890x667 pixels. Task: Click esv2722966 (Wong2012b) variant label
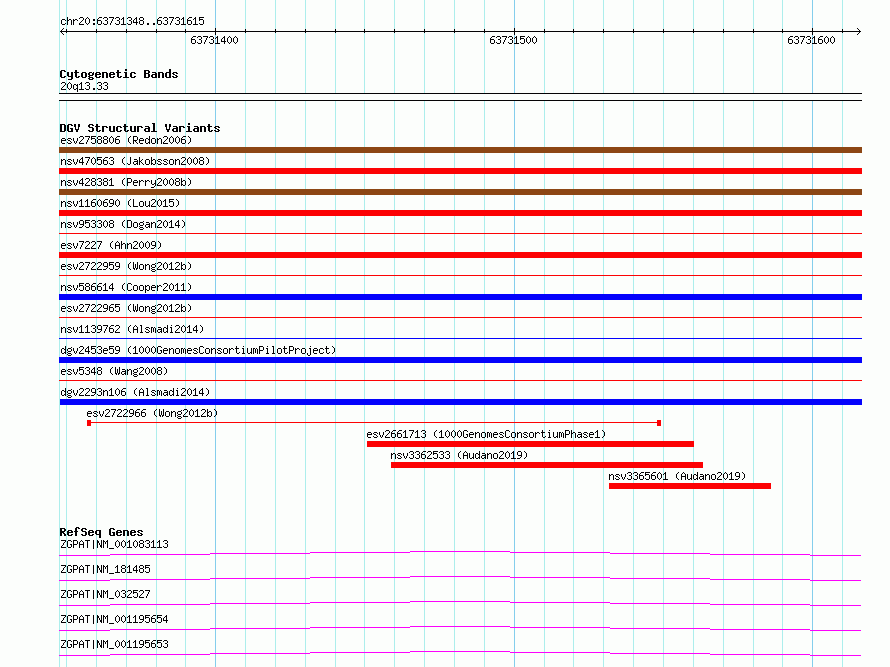(x=152, y=413)
